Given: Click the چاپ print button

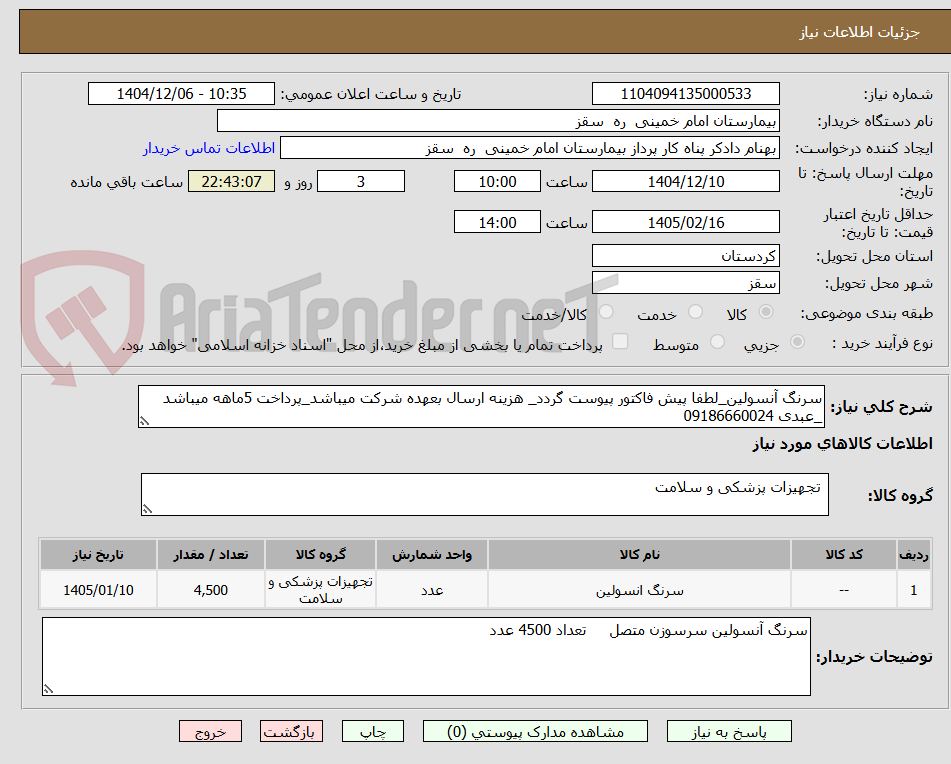Looking at the screenshot, I should (x=372, y=731).
